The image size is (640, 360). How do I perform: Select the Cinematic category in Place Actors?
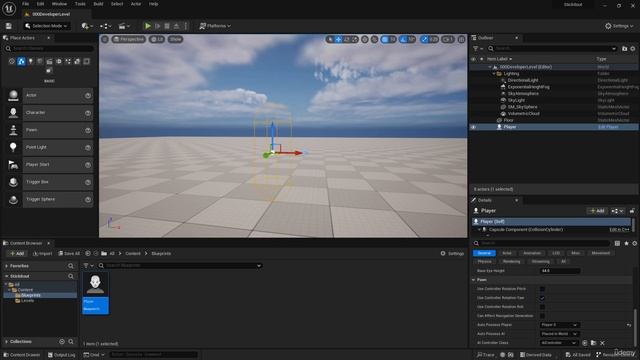(49, 61)
